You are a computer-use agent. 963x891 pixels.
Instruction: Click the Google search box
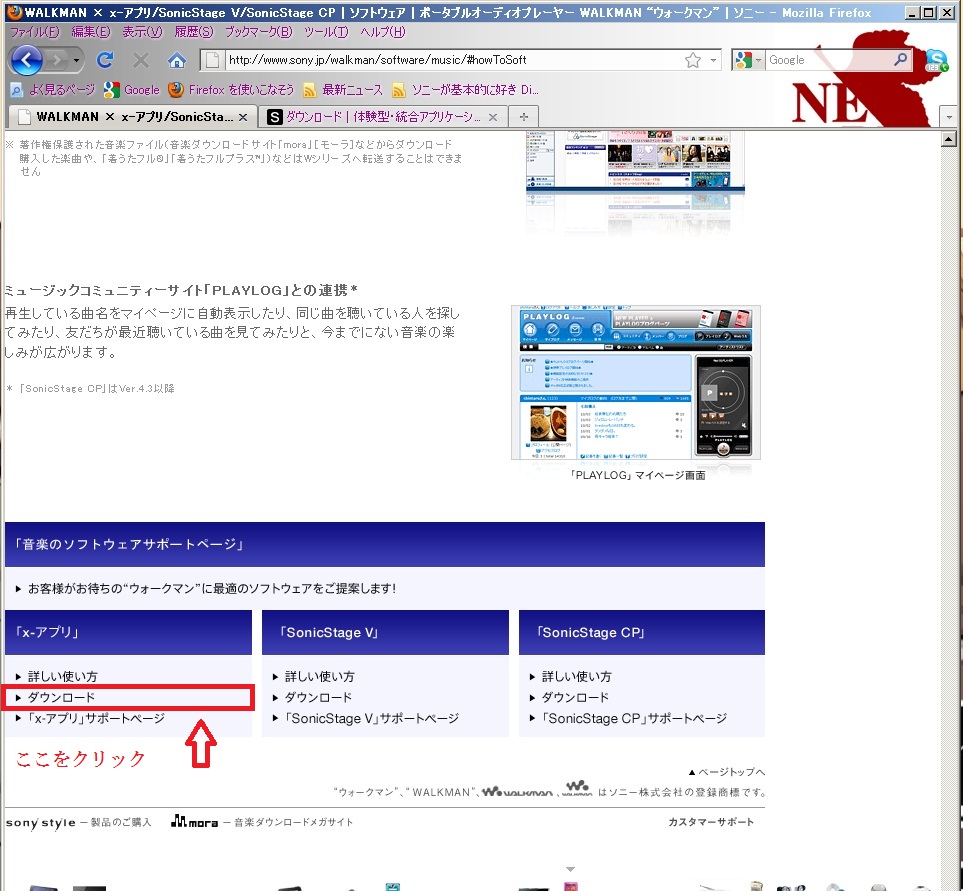[828, 60]
